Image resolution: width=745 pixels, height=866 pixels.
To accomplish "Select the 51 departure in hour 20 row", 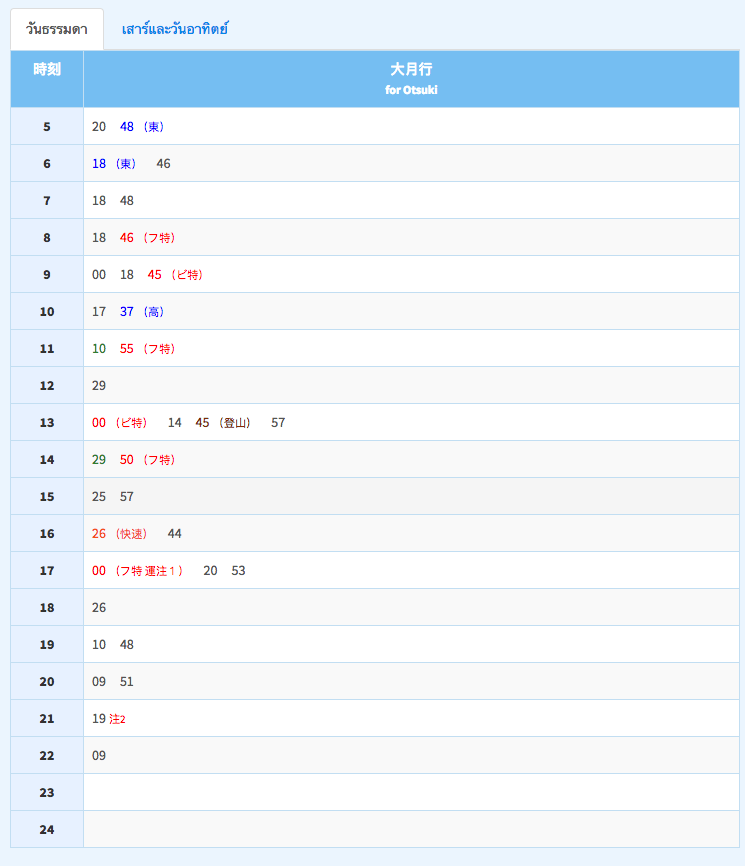I will tap(127, 682).
